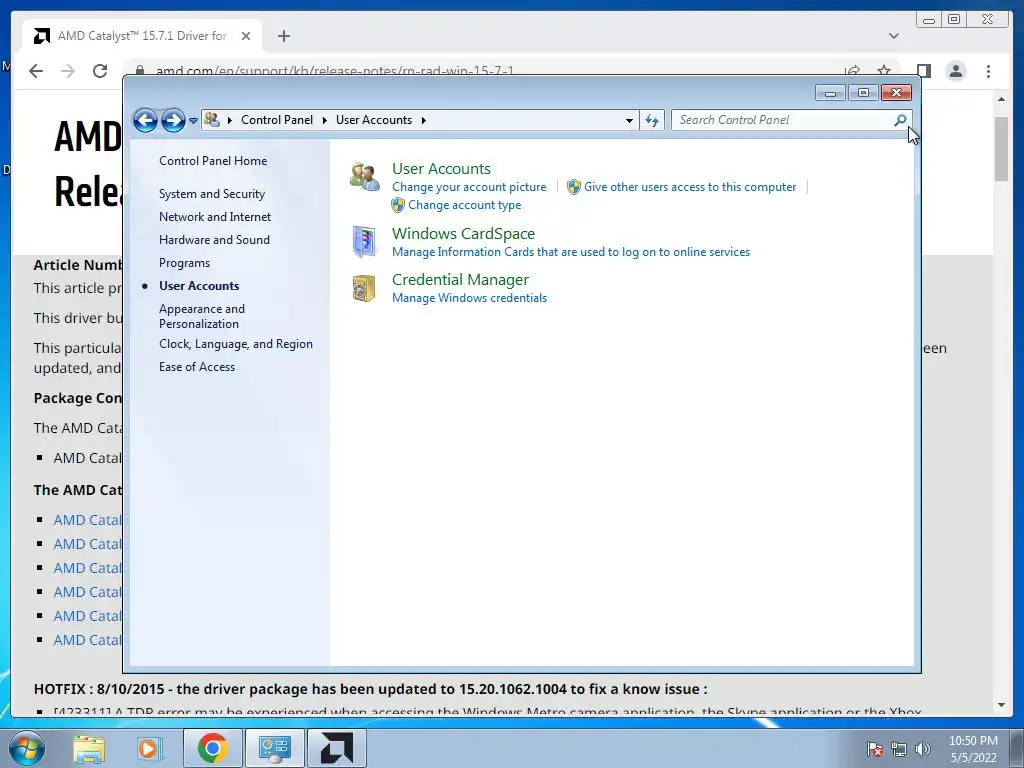Open Chrome three-dot menu
The image size is (1024, 768).
988,71
